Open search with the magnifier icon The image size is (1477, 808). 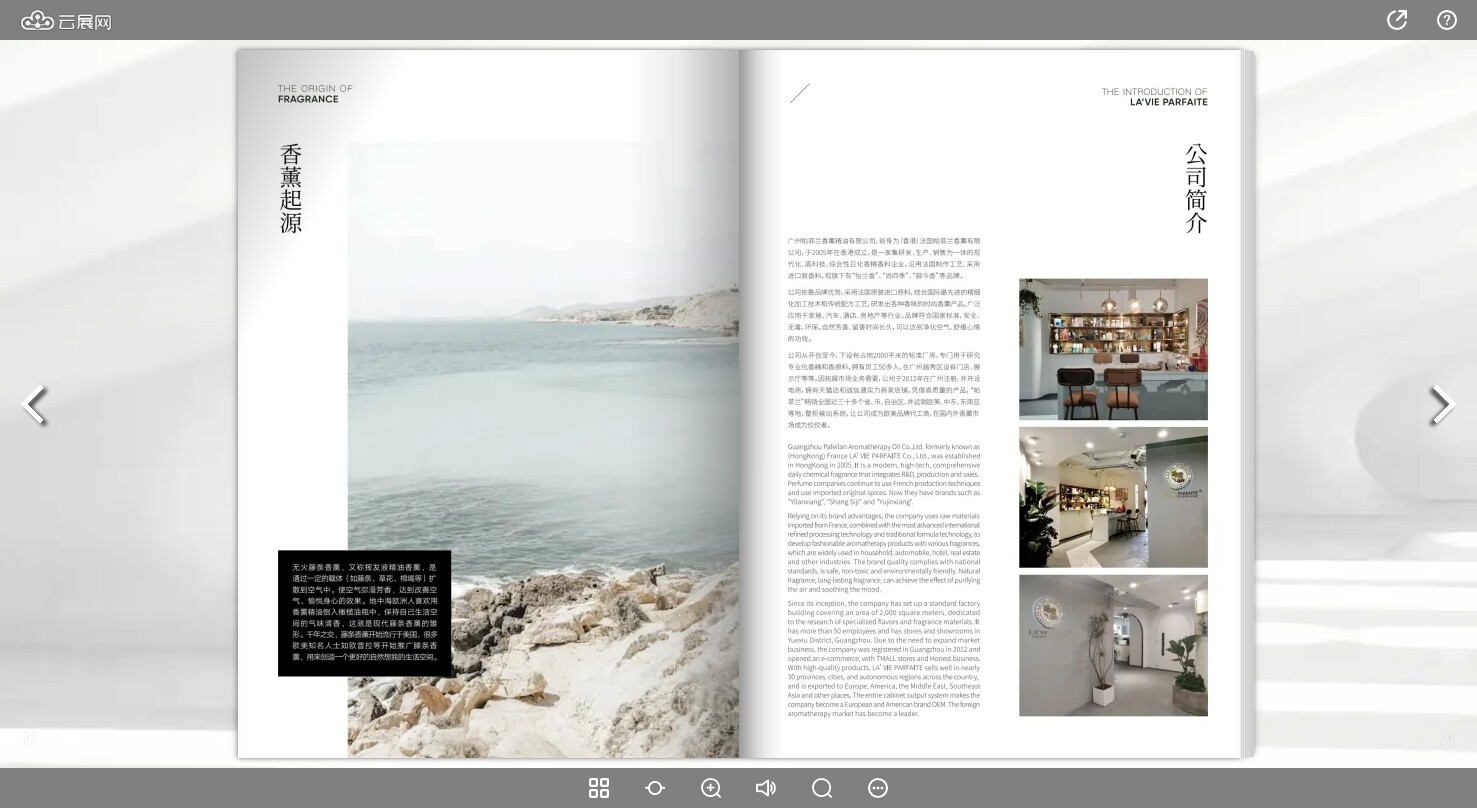[x=822, y=788]
